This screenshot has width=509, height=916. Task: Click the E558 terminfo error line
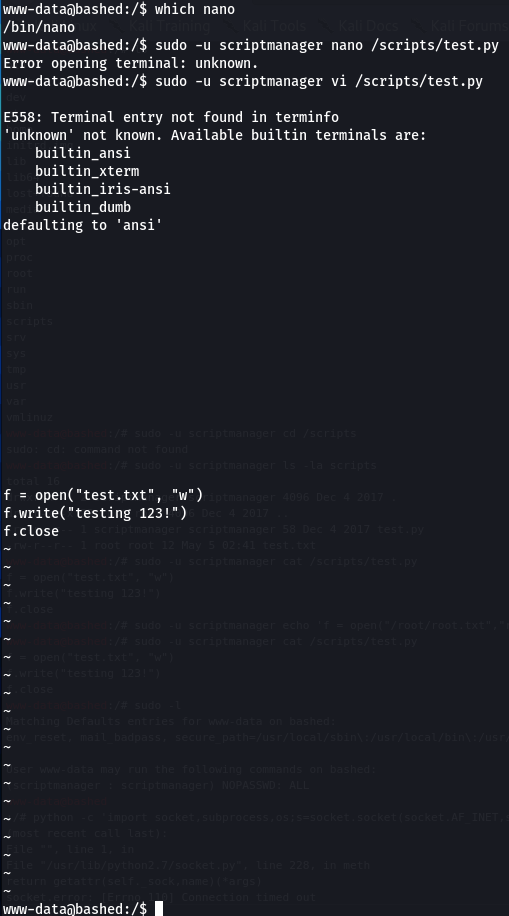[x=171, y=117]
